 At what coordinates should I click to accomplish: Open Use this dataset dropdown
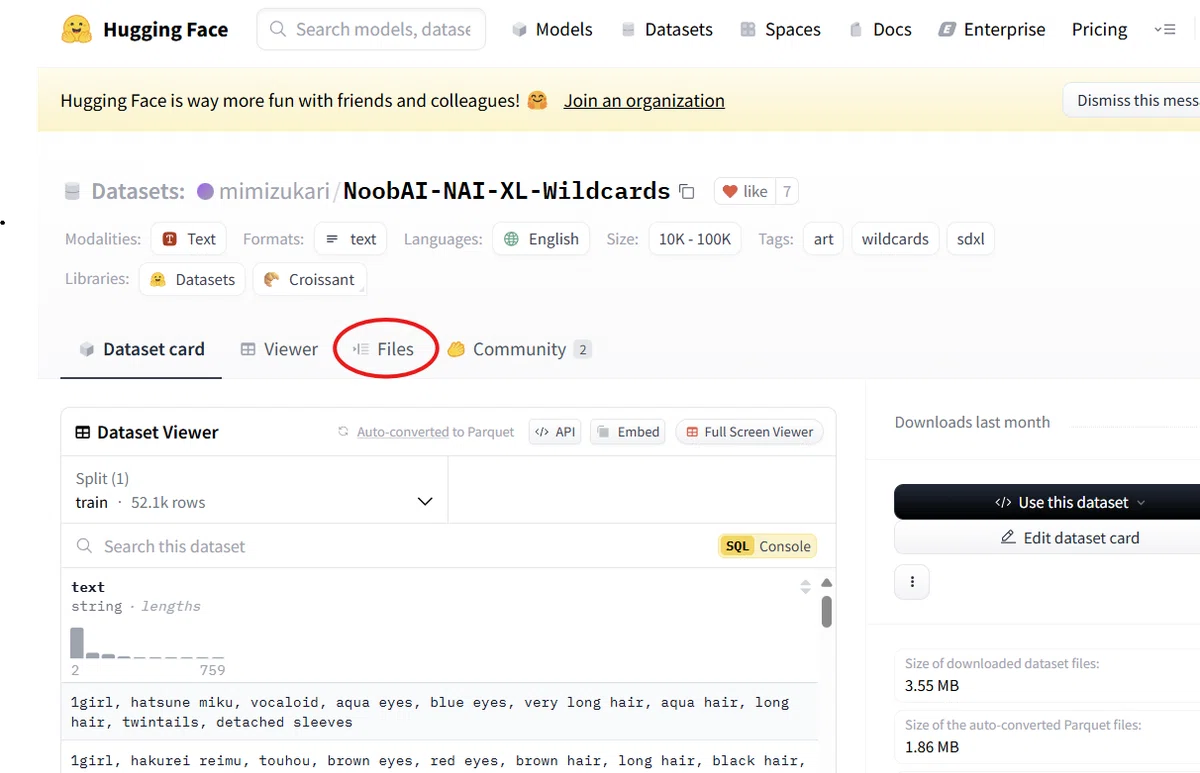[x=1047, y=502]
